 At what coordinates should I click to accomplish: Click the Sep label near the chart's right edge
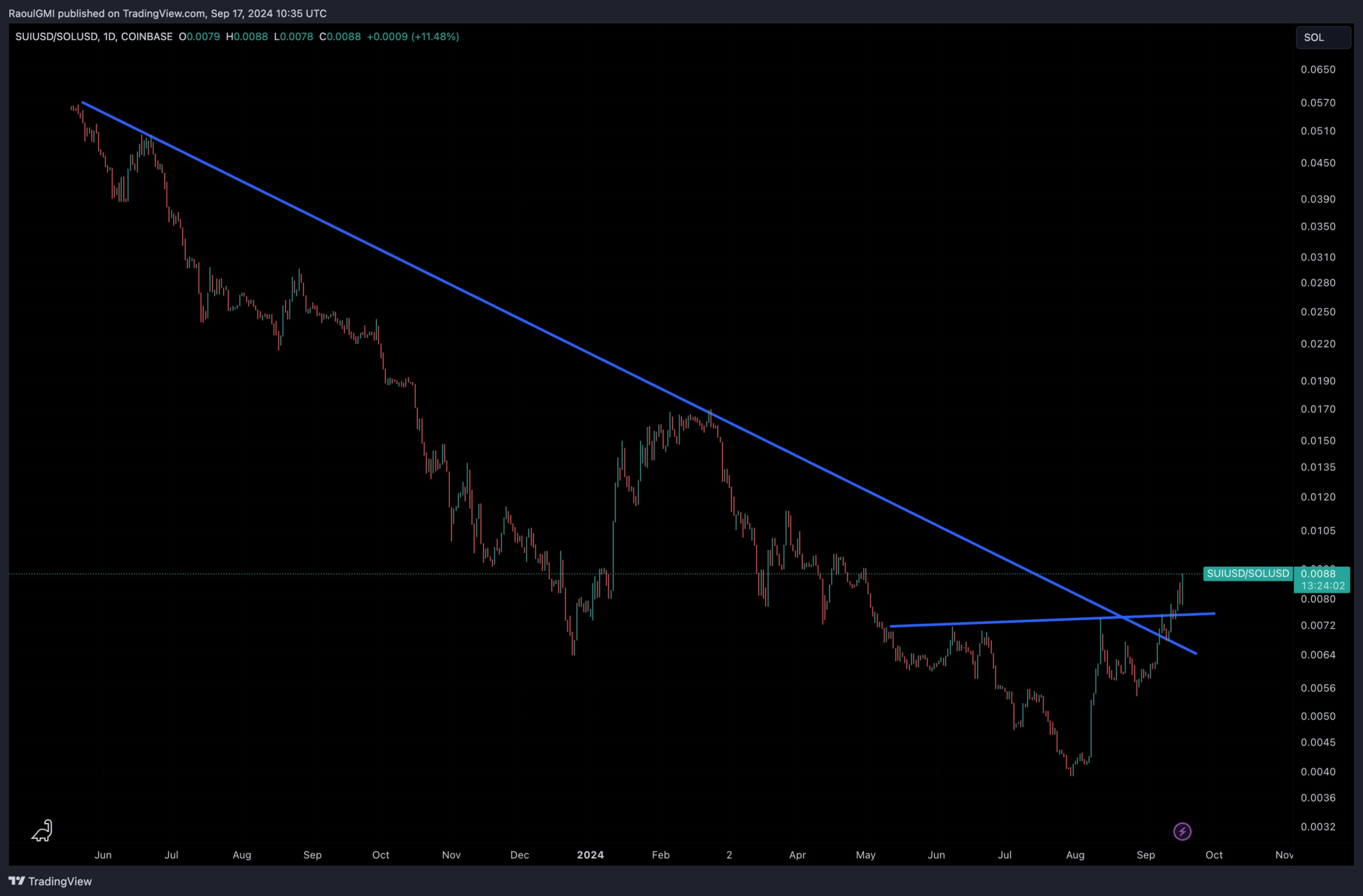pyautogui.click(x=1145, y=855)
